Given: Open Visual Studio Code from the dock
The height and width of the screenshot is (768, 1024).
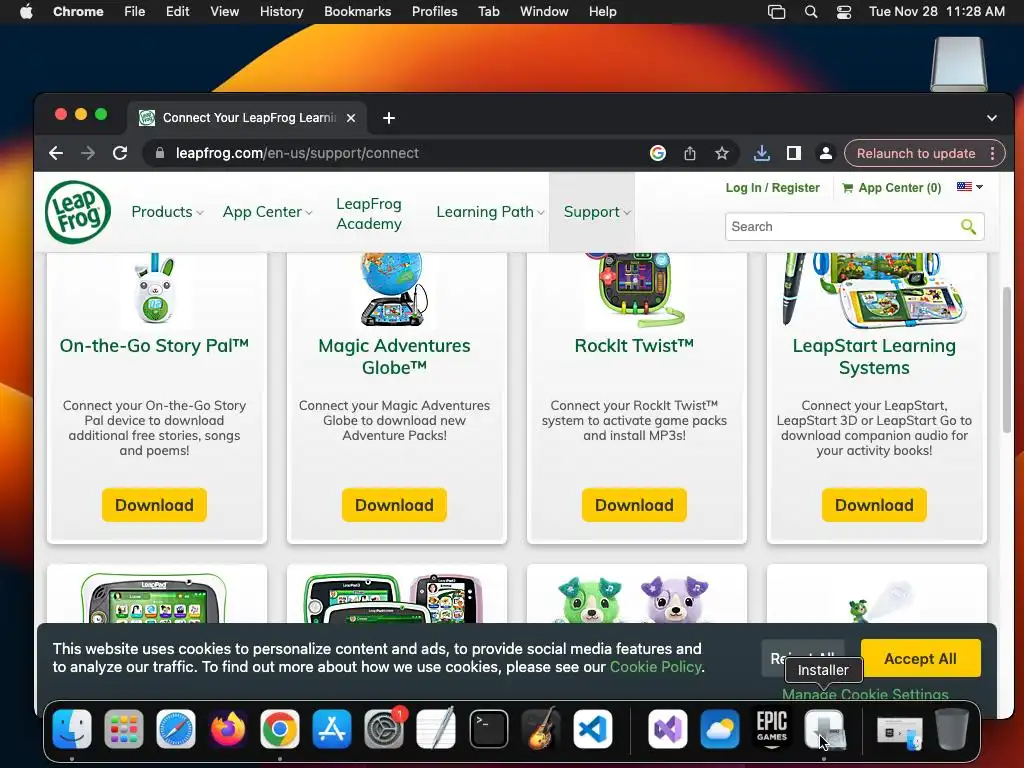Looking at the screenshot, I should pyautogui.click(x=593, y=728).
